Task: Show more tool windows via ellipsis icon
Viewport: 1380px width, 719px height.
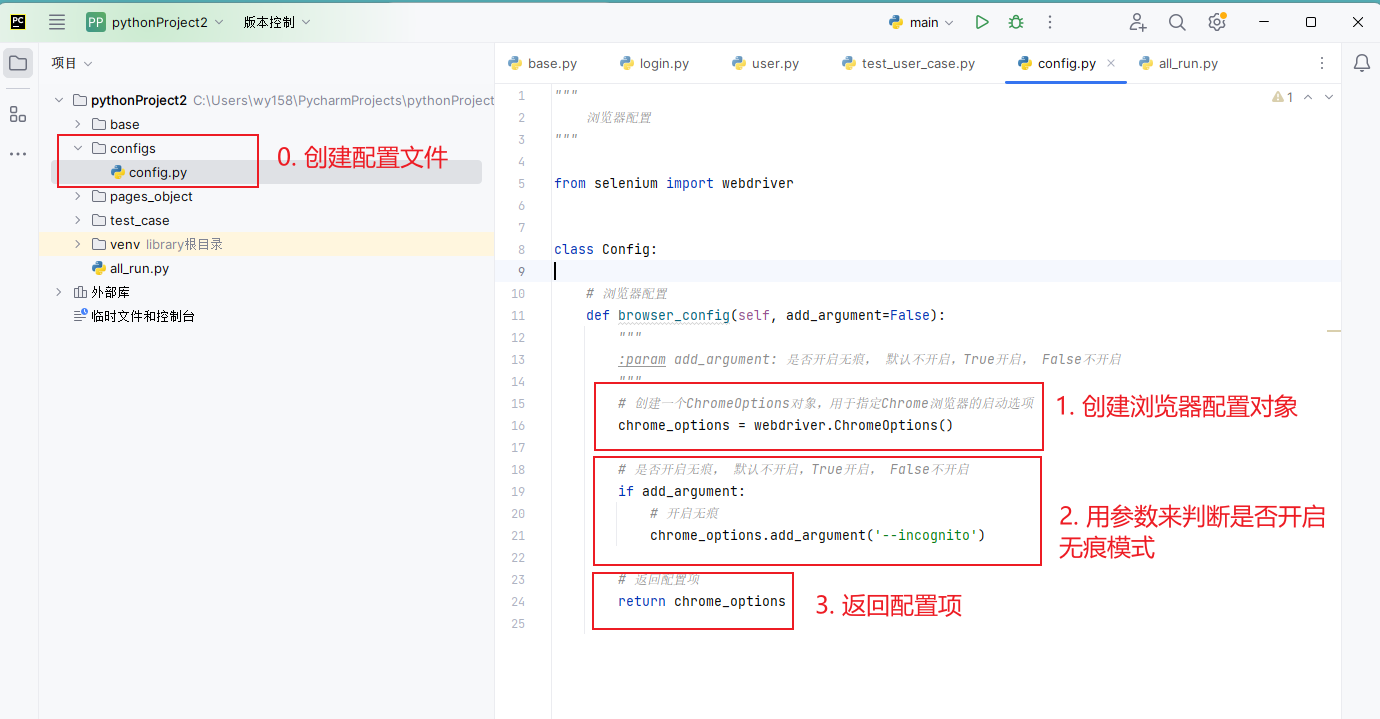Action: (17, 153)
